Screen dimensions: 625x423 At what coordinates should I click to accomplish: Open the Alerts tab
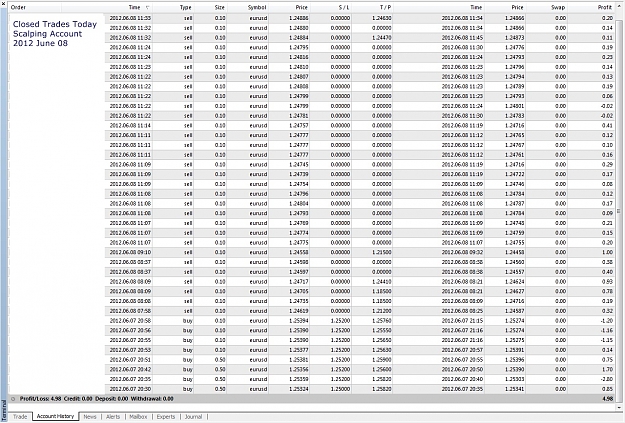tap(113, 417)
